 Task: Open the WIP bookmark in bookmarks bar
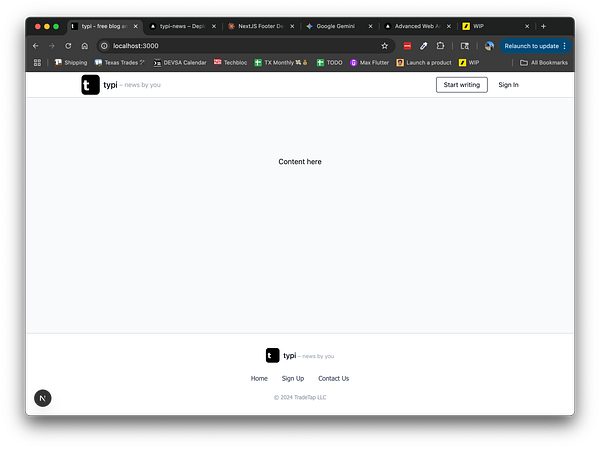[x=469, y=62]
